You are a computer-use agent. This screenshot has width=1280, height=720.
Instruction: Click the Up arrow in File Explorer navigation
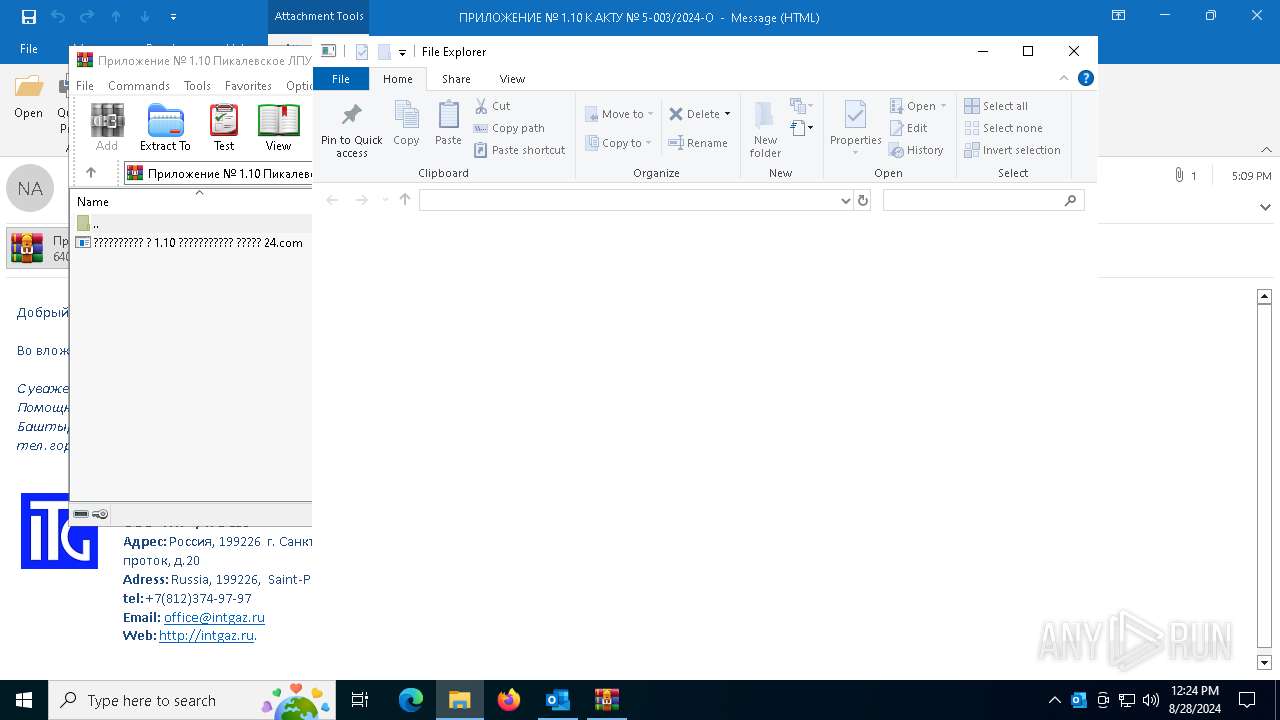405,200
